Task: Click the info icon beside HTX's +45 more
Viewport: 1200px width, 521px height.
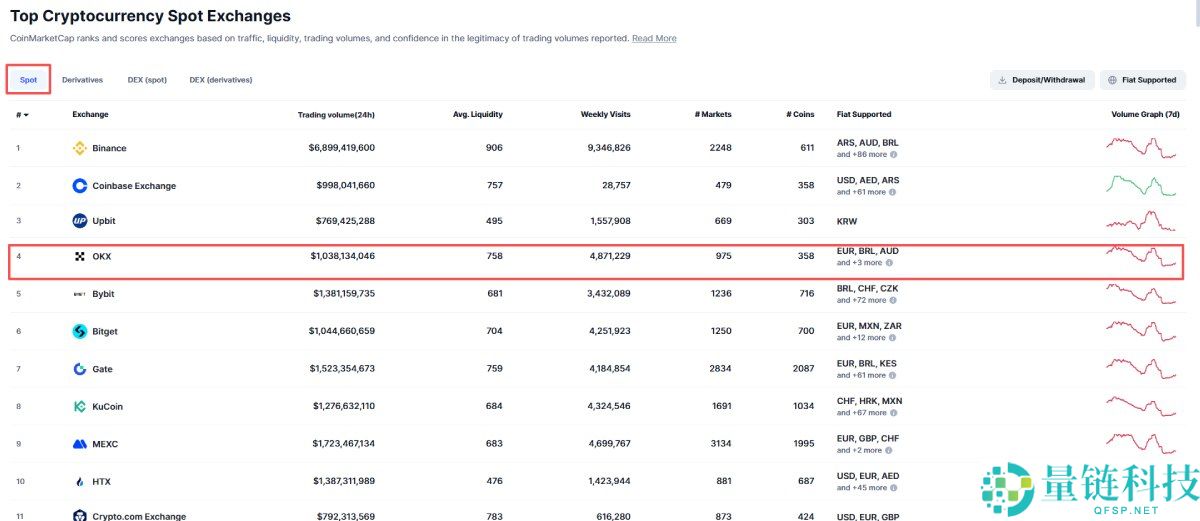Action: click(893, 488)
